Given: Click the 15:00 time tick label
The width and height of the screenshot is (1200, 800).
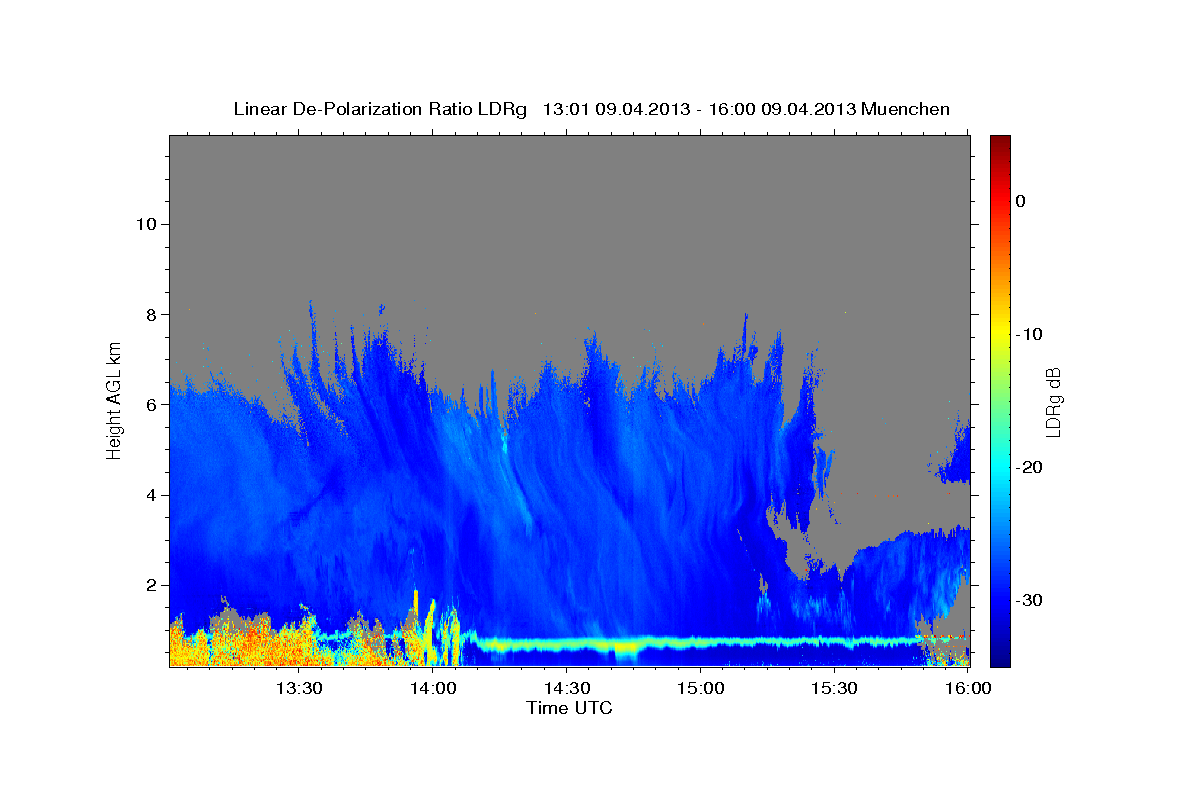Looking at the screenshot, I should [700, 688].
